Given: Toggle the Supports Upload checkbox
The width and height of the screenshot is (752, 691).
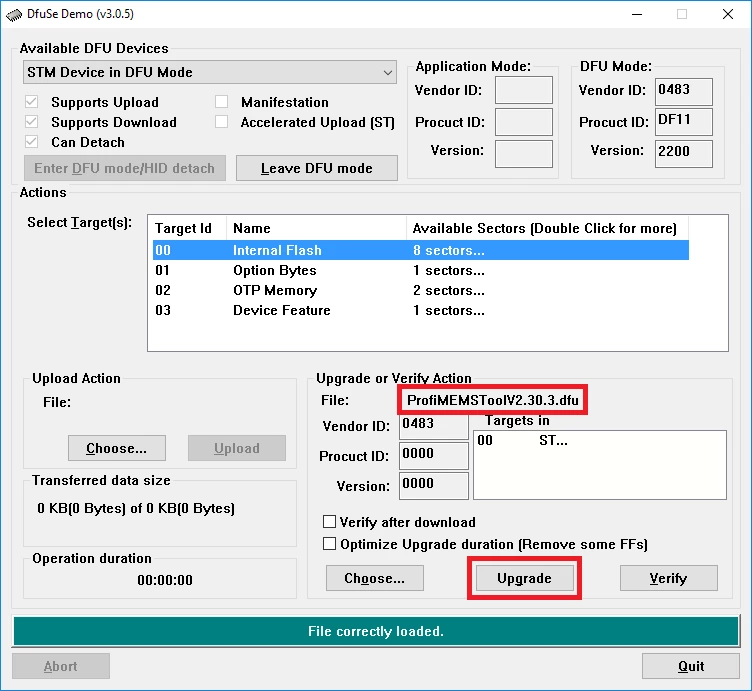Looking at the screenshot, I should 32,102.
